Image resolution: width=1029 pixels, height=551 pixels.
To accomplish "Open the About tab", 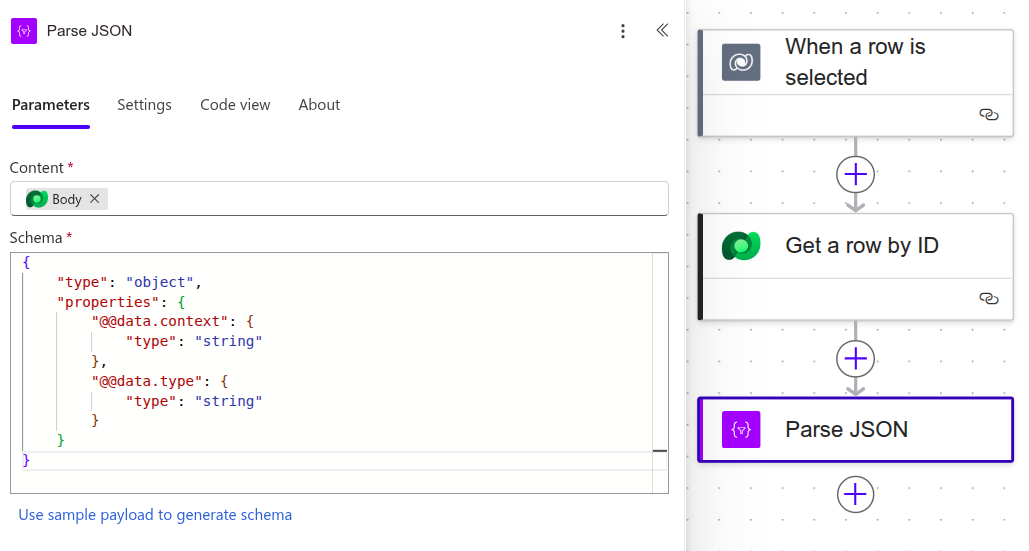I will [319, 105].
